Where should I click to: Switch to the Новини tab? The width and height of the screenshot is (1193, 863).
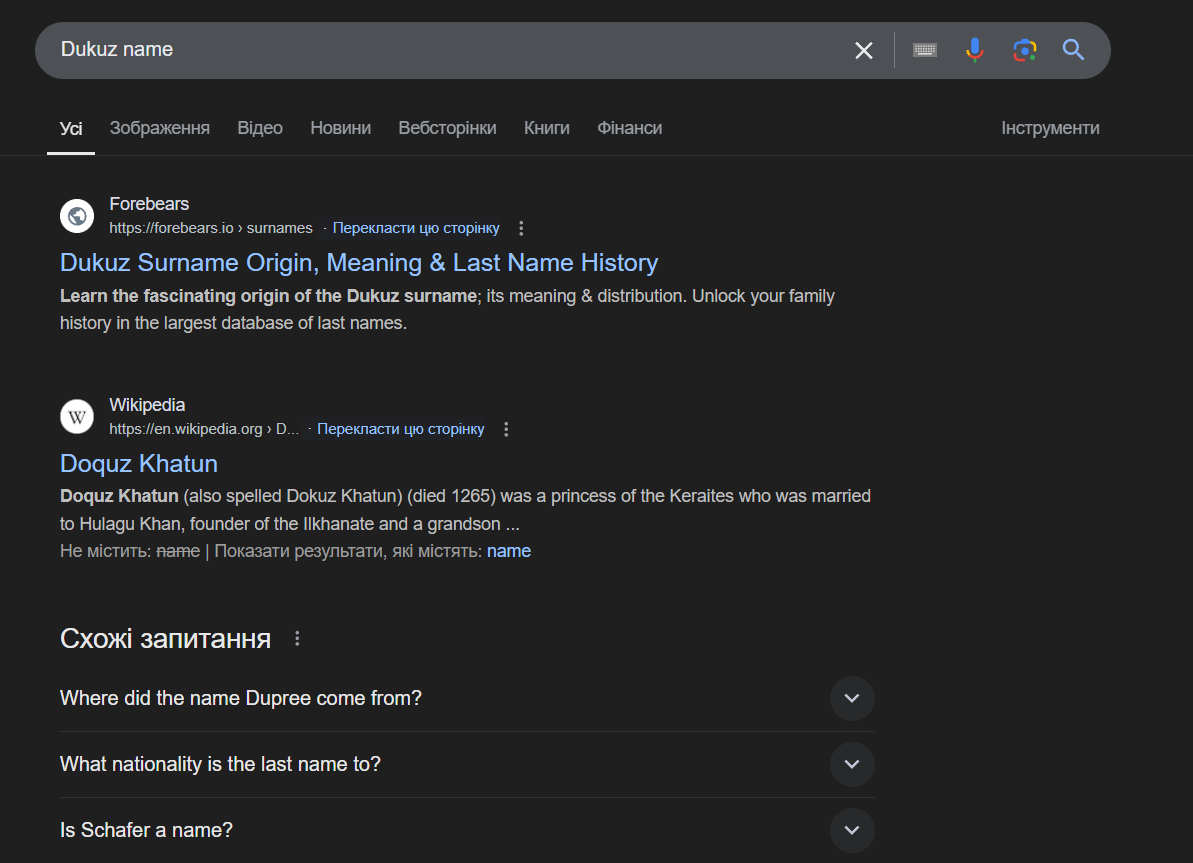[340, 128]
